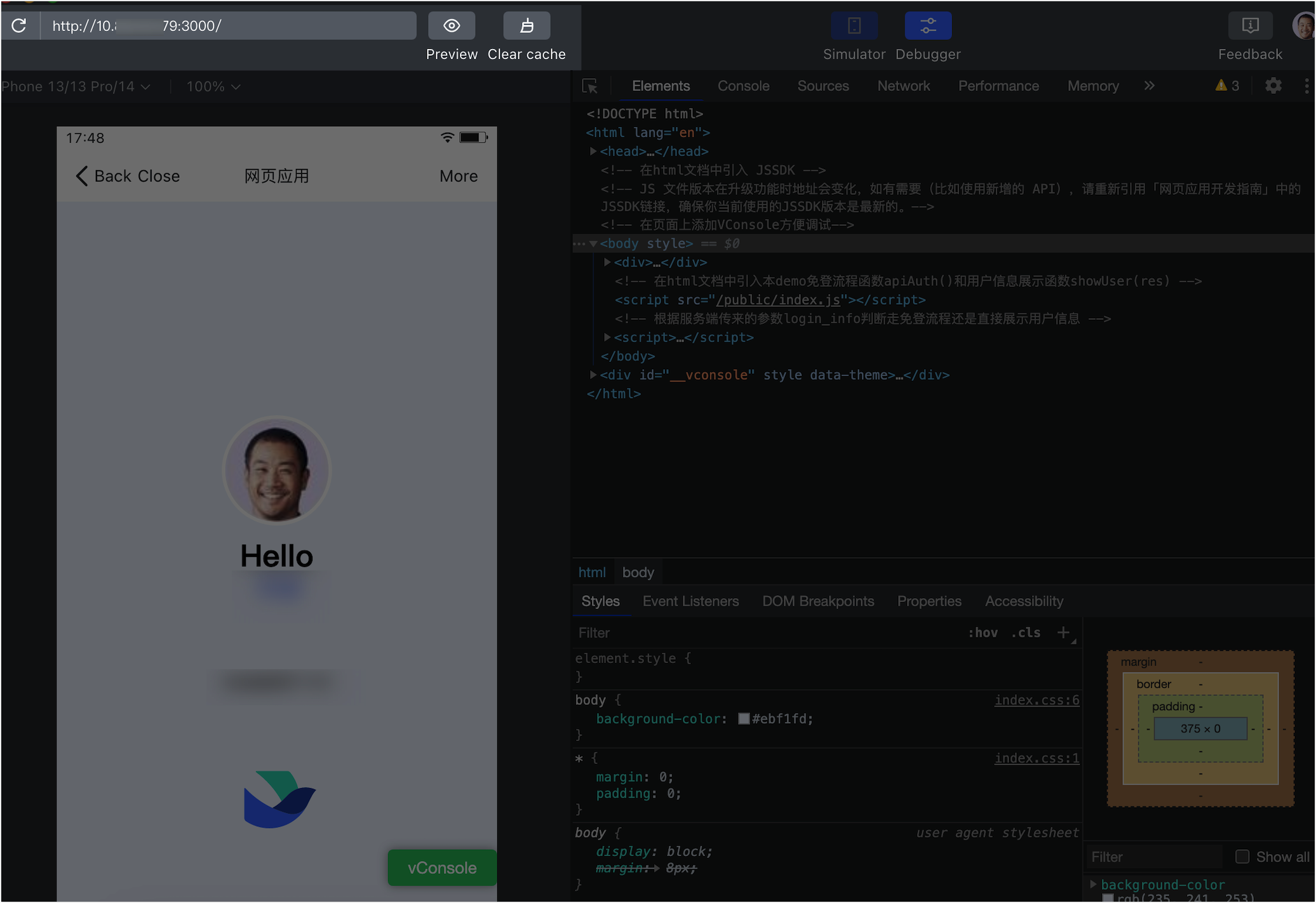Click the Preview eye icon
This screenshot has width=1316, height=903.
coord(452,25)
